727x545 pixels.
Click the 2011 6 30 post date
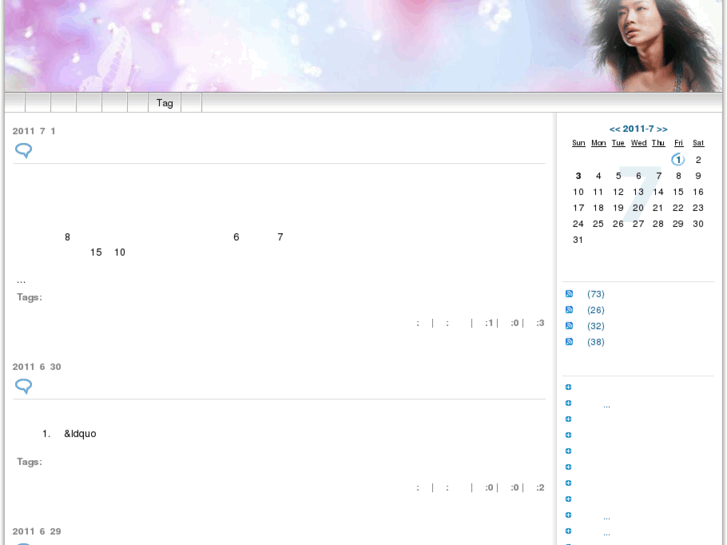click(x=37, y=367)
